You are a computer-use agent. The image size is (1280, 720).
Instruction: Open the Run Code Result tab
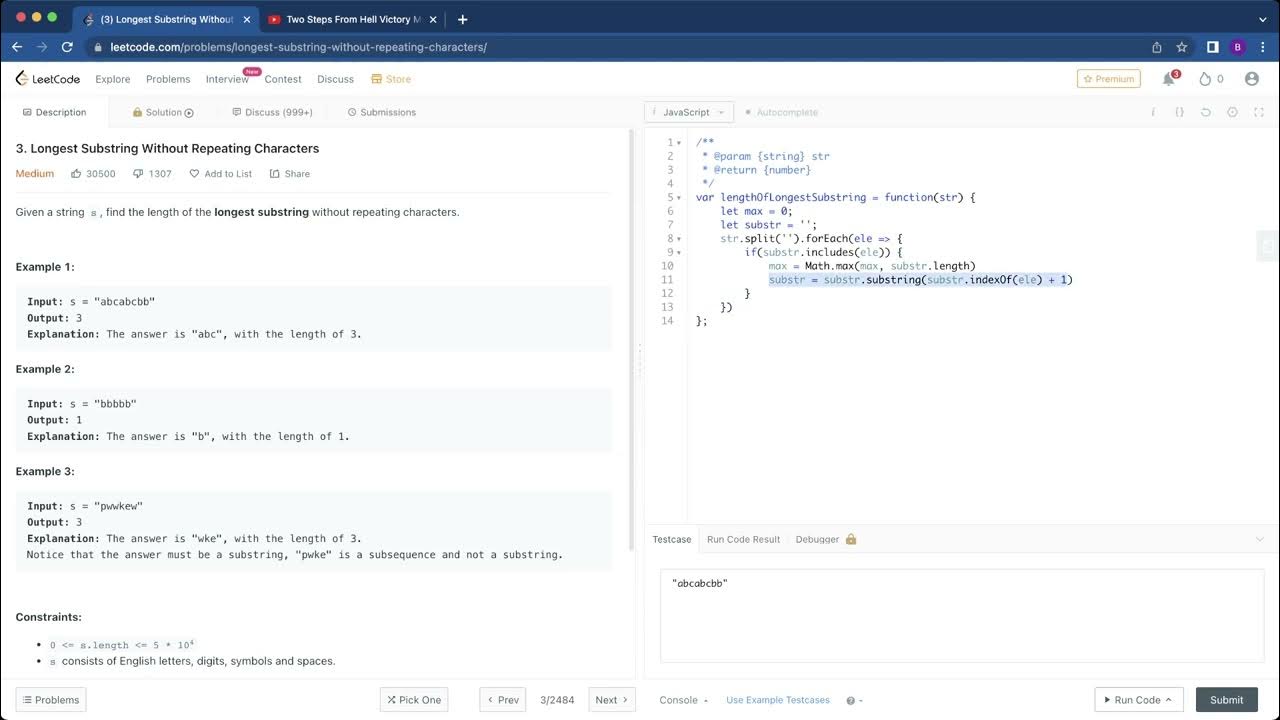pyautogui.click(x=743, y=539)
